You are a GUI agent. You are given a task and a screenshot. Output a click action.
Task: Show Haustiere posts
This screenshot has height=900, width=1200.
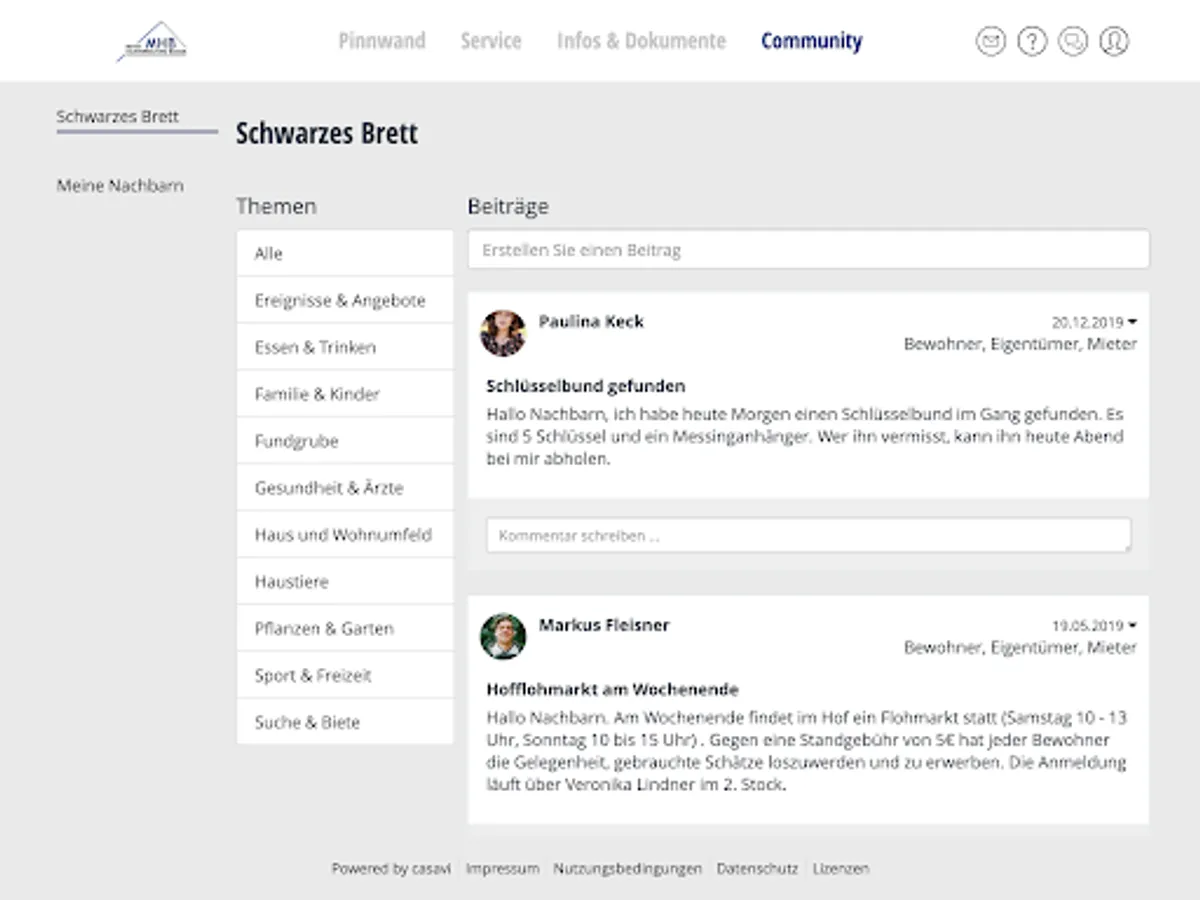pos(345,582)
